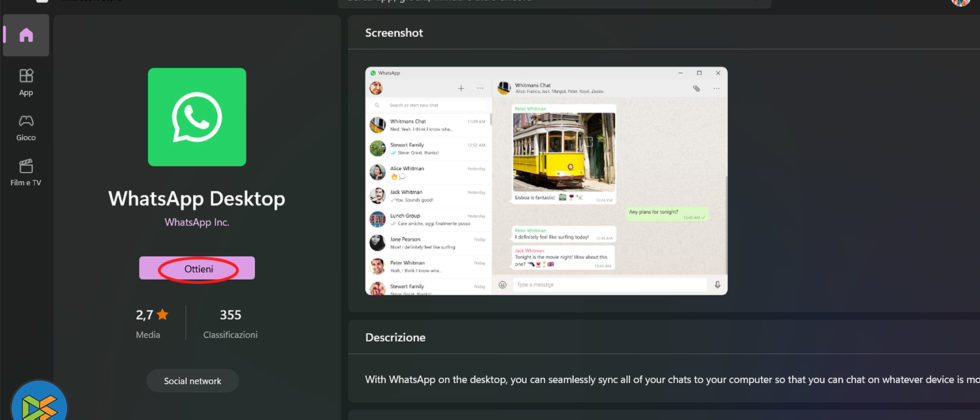Screen dimensions: 980x420
Task: Click the plus new chat icon in preview
Action: tap(461, 88)
